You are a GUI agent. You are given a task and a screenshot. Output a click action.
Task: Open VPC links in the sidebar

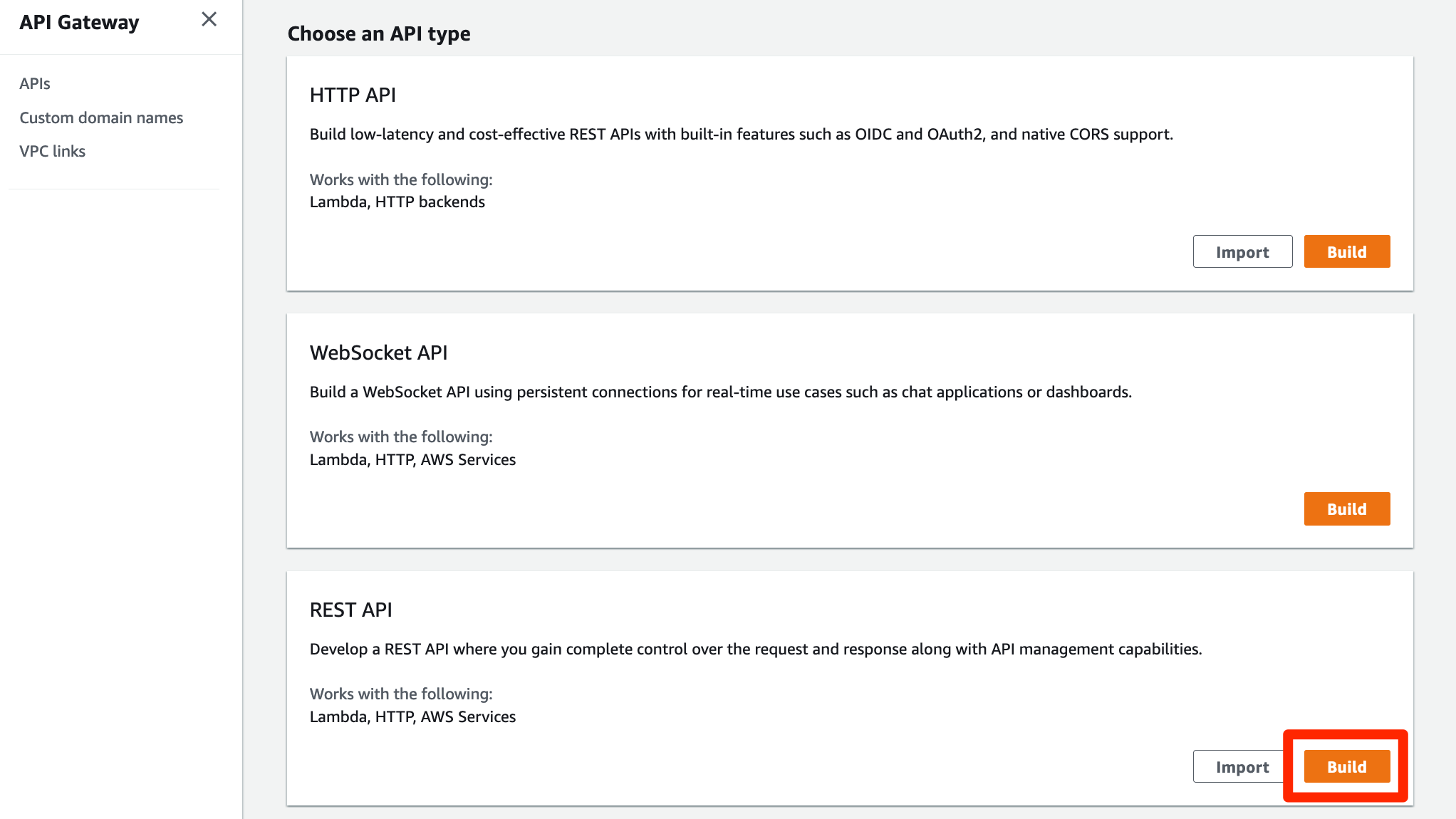tap(53, 151)
